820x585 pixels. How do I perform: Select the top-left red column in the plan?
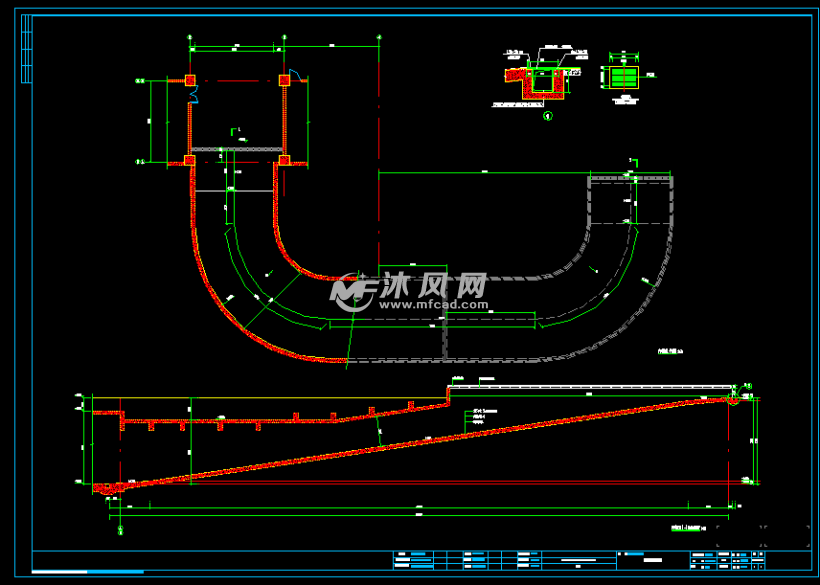click(190, 80)
